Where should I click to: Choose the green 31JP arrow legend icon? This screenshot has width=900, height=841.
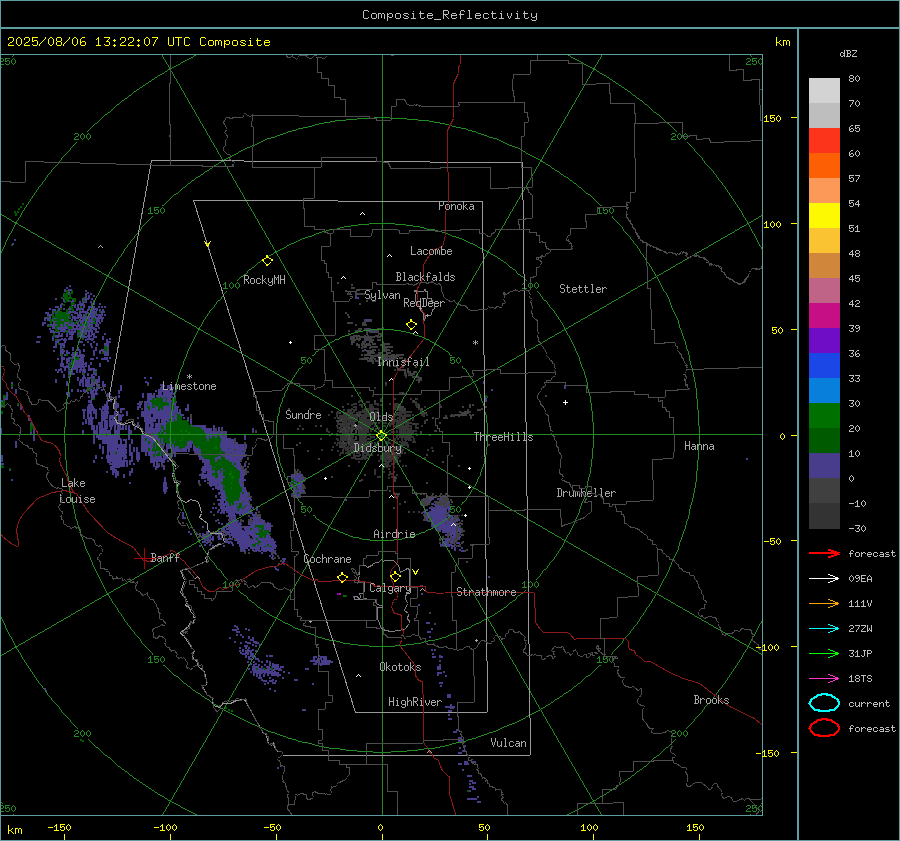pyautogui.click(x=824, y=653)
